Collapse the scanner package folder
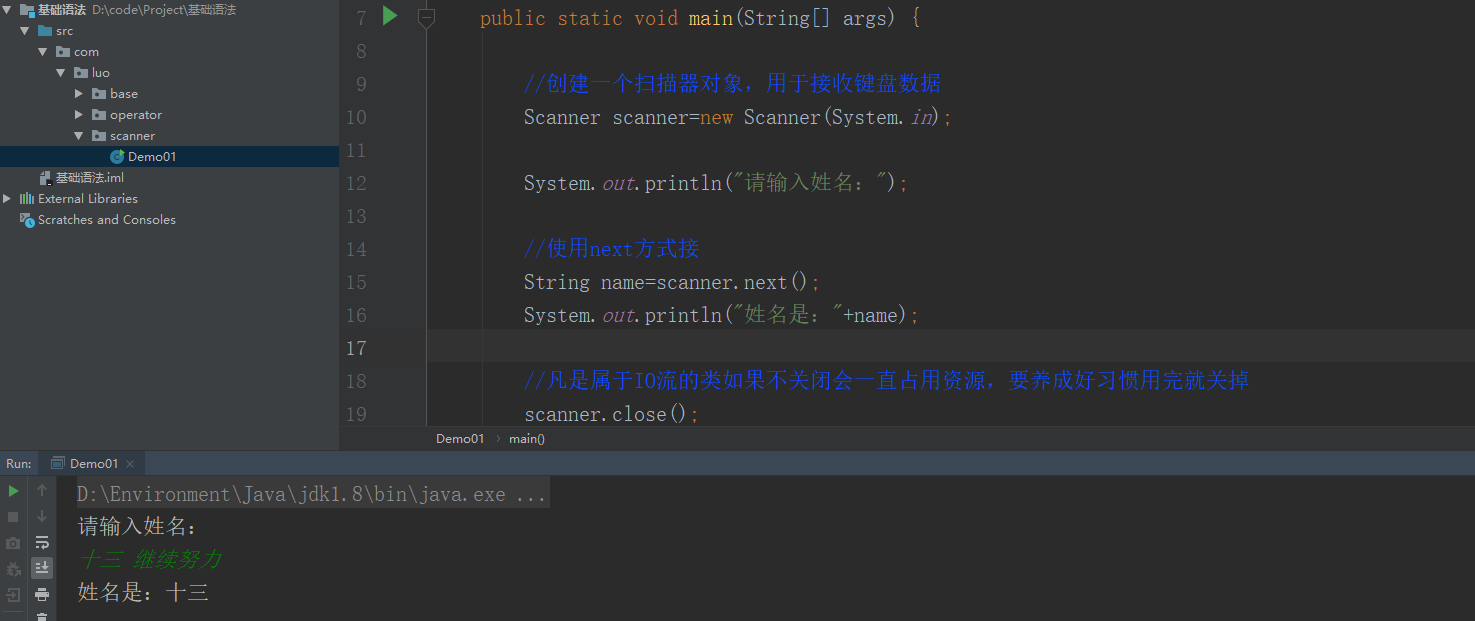 (79, 136)
